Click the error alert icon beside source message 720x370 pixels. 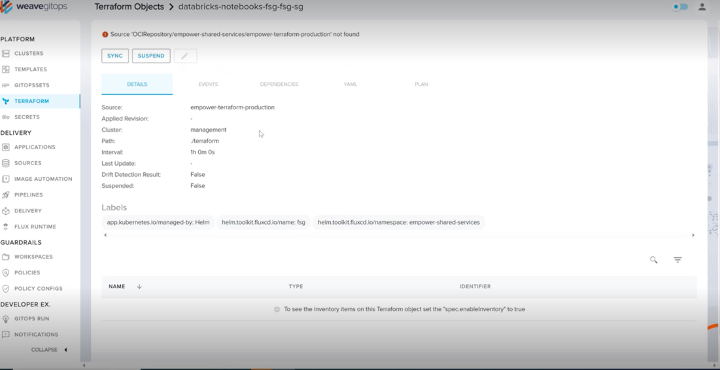105,34
